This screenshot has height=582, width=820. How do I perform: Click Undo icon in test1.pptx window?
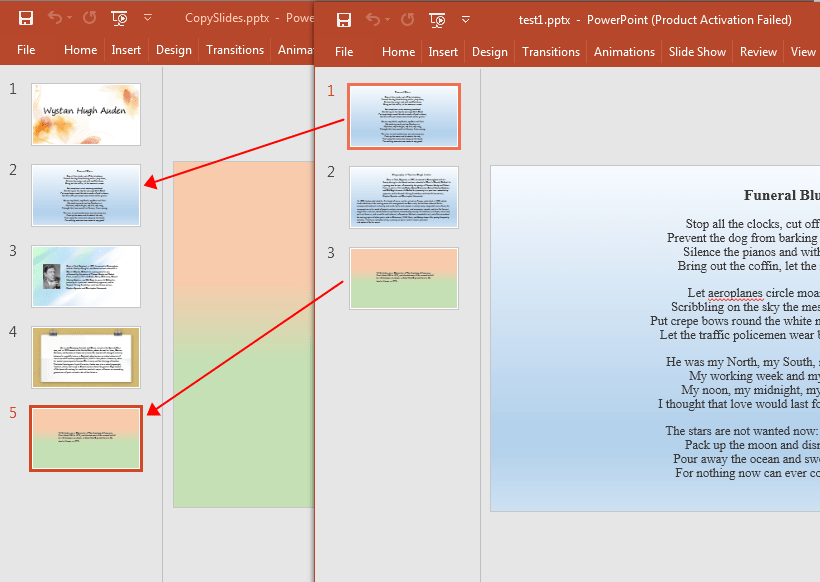pyautogui.click(x=372, y=20)
